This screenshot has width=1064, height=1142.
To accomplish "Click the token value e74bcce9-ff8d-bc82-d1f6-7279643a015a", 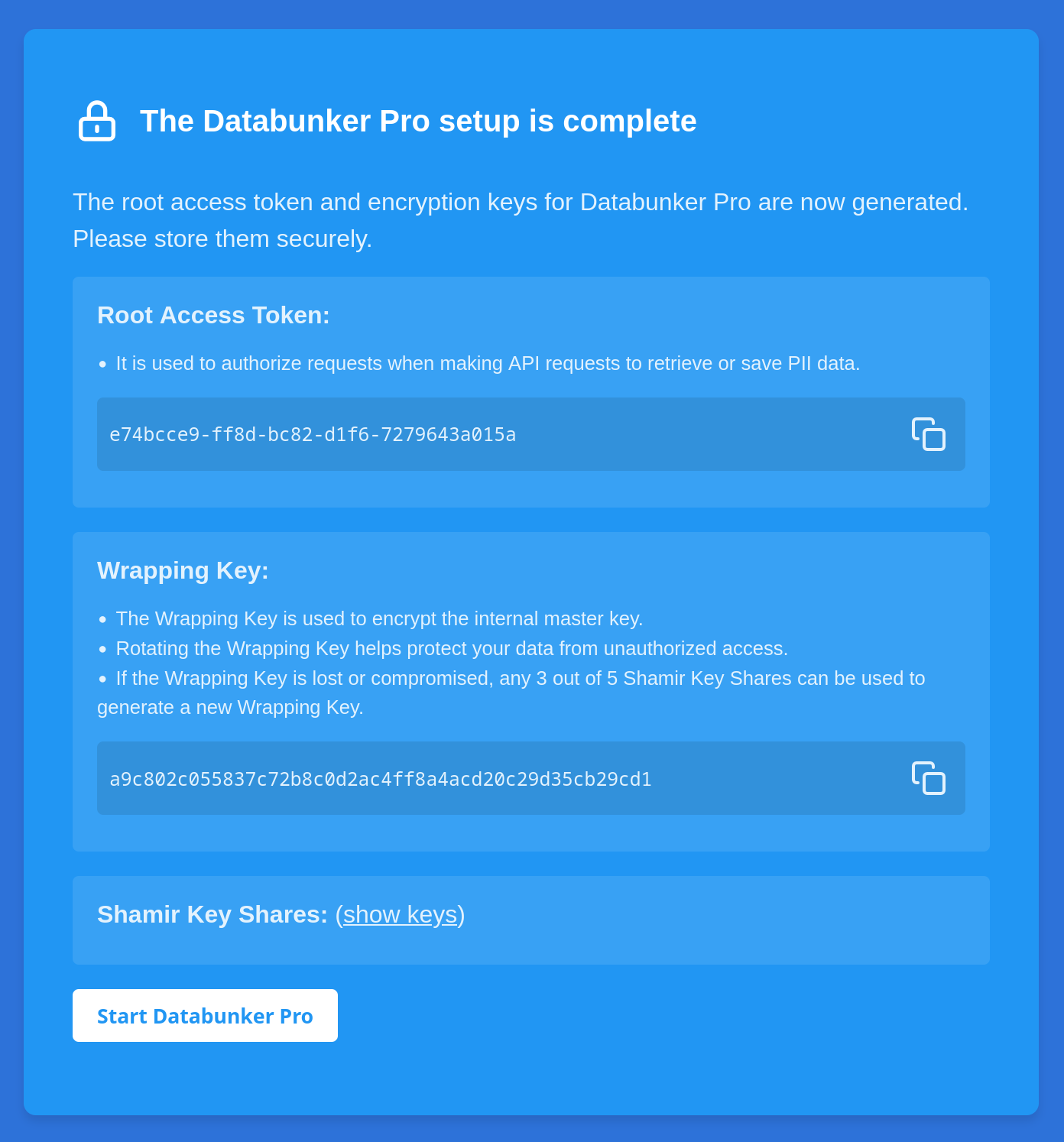I will click(312, 433).
